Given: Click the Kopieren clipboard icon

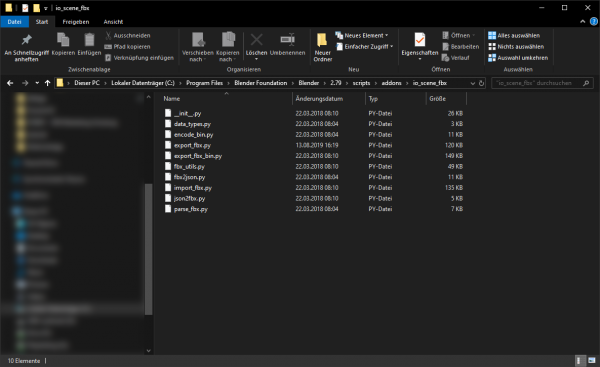Looking at the screenshot, I should (63, 39).
